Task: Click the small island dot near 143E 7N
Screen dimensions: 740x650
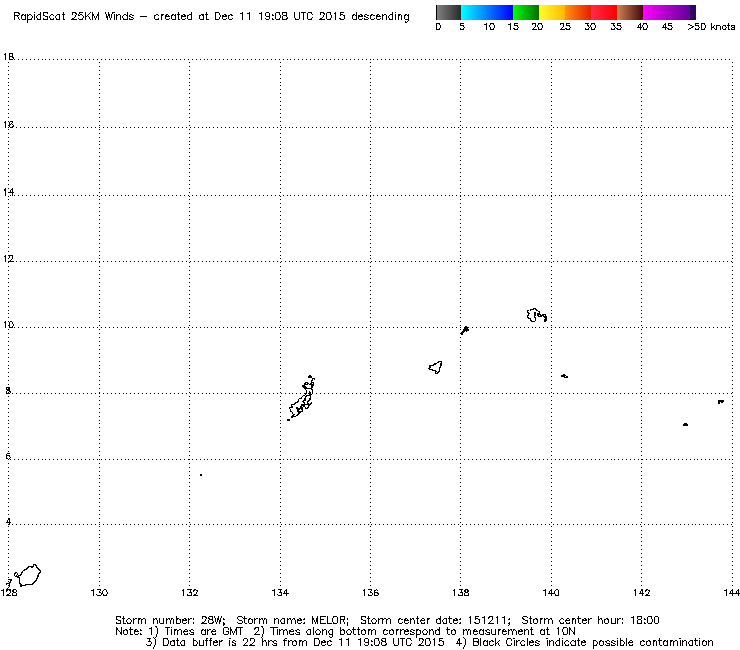Action: (685, 425)
